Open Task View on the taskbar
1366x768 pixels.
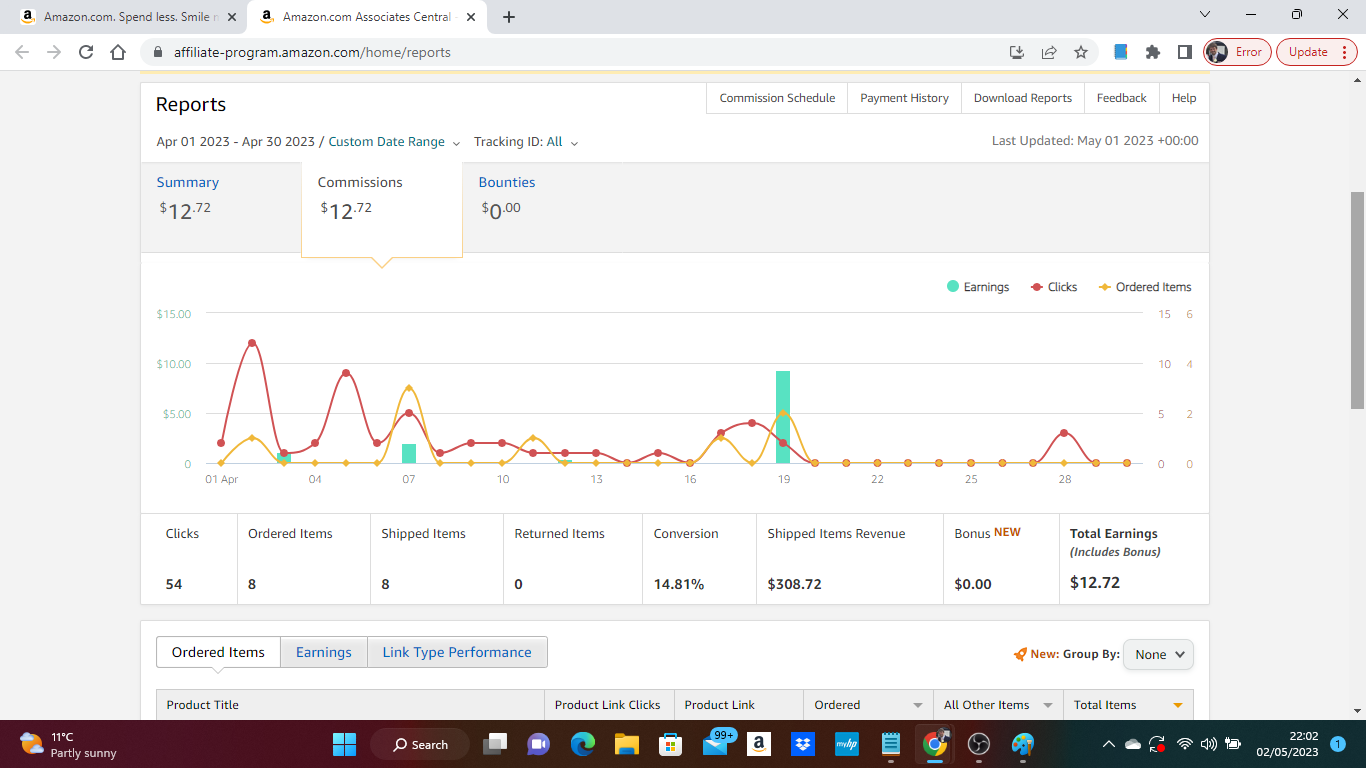click(x=495, y=744)
